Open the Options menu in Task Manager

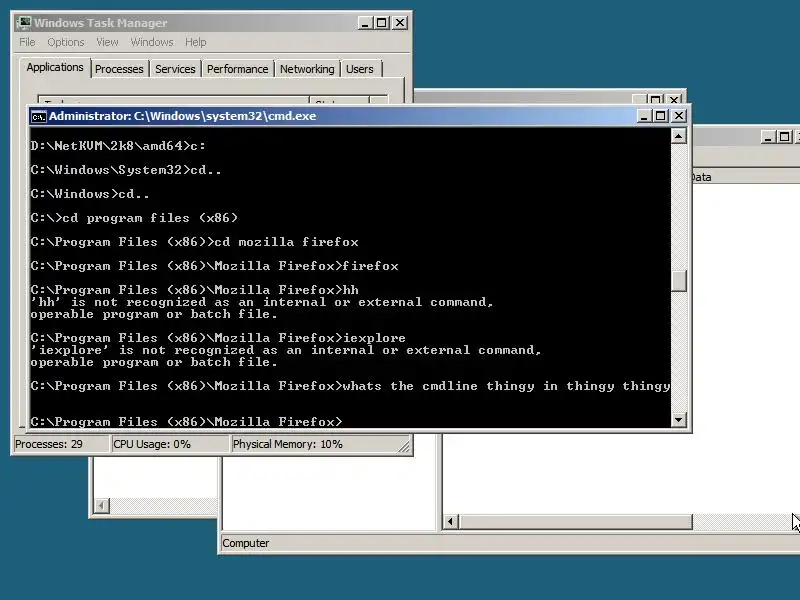(x=66, y=42)
